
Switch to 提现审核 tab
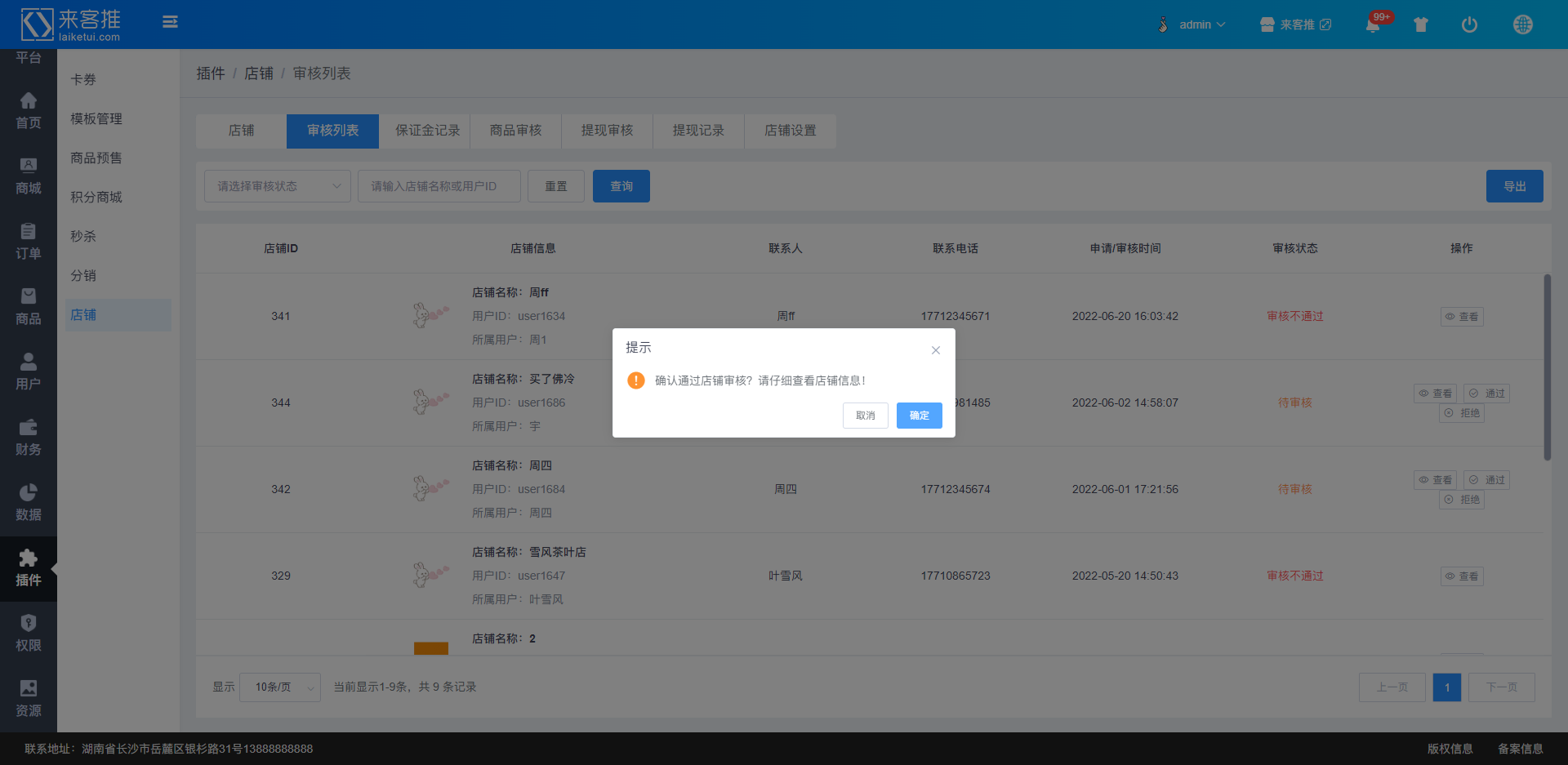click(x=607, y=131)
